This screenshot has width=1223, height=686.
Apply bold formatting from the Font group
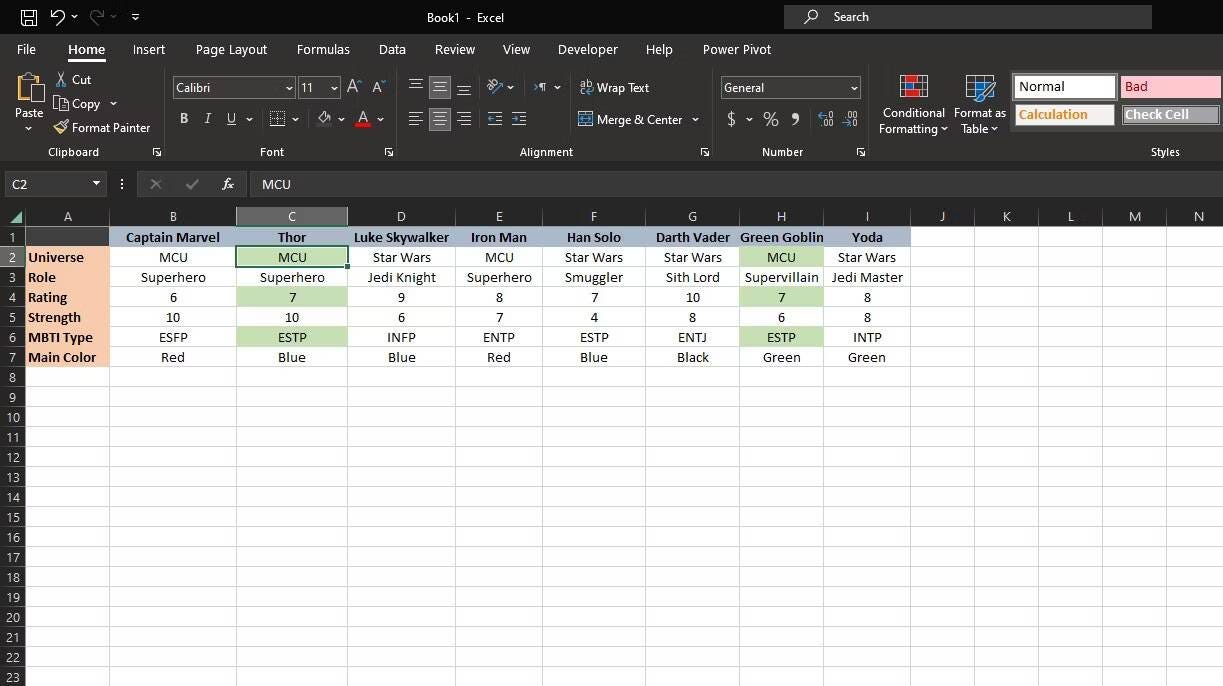click(184, 118)
